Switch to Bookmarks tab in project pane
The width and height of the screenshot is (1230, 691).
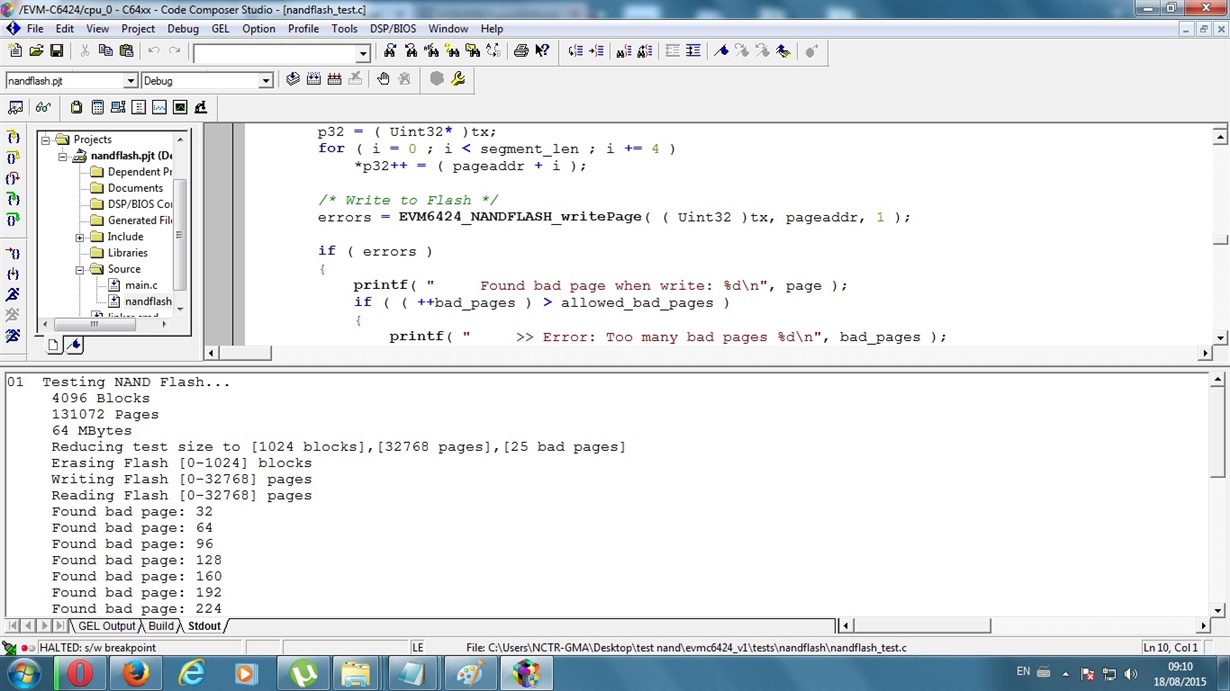click(x=74, y=345)
